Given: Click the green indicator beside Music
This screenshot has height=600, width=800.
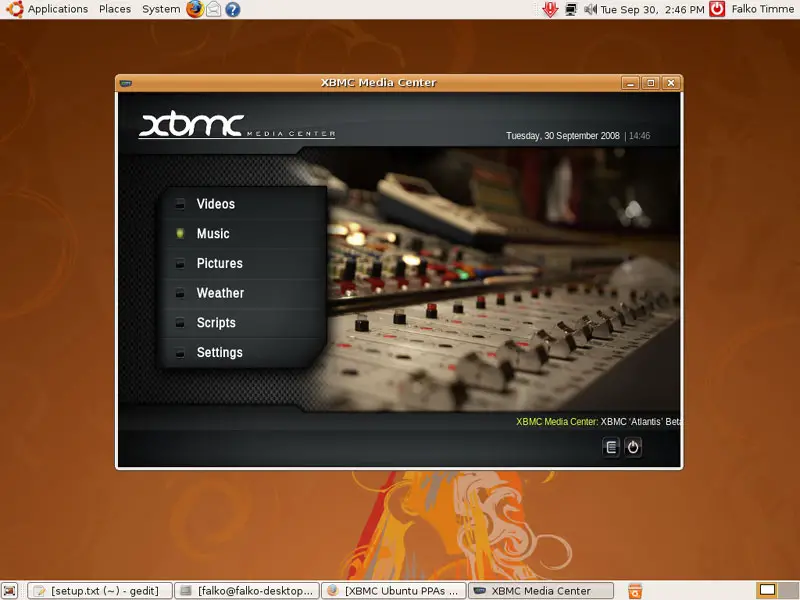Looking at the screenshot, I should pyautogui.click(x=180, y=234).
